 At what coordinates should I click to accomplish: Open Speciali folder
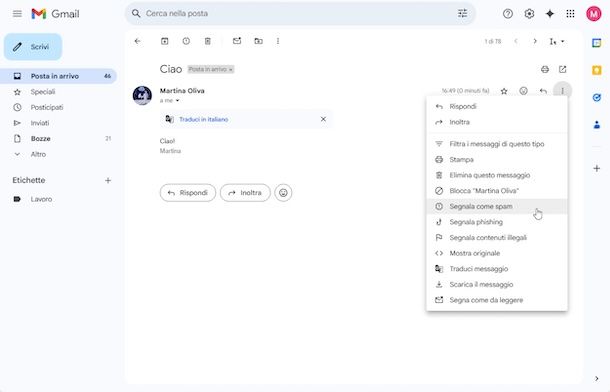[58, 92]
